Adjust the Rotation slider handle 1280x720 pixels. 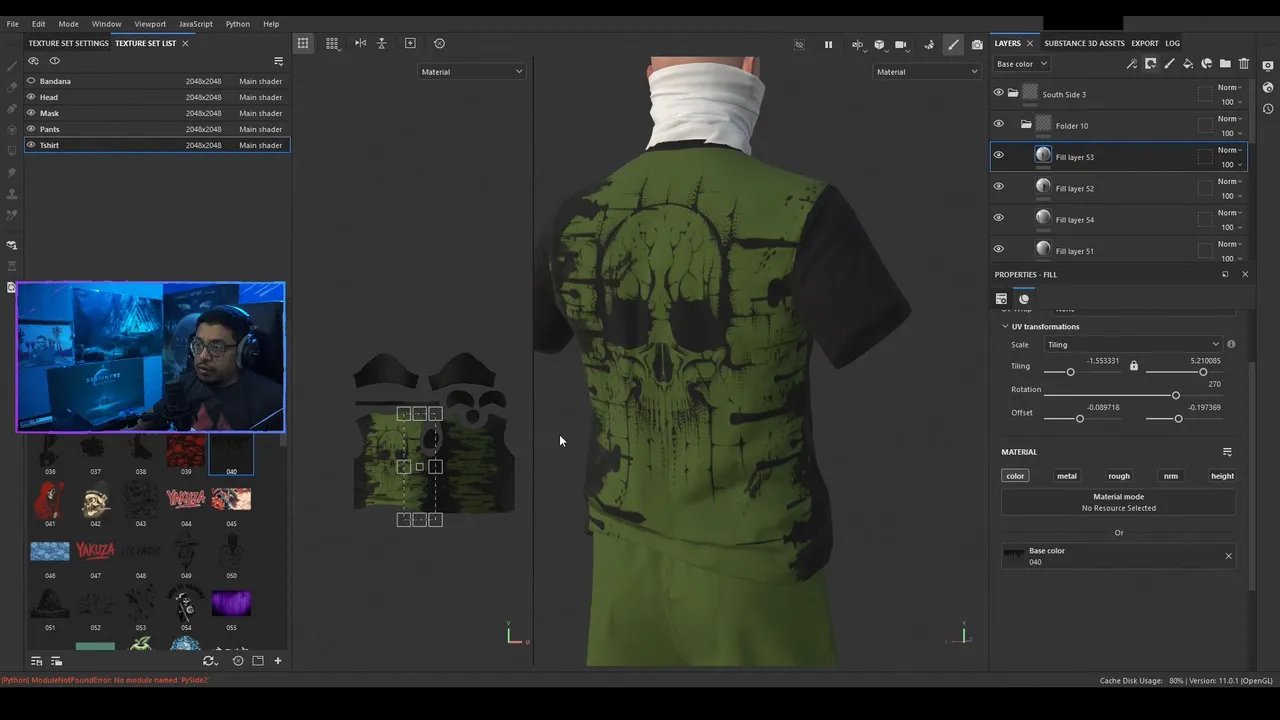pos(1175,396)
